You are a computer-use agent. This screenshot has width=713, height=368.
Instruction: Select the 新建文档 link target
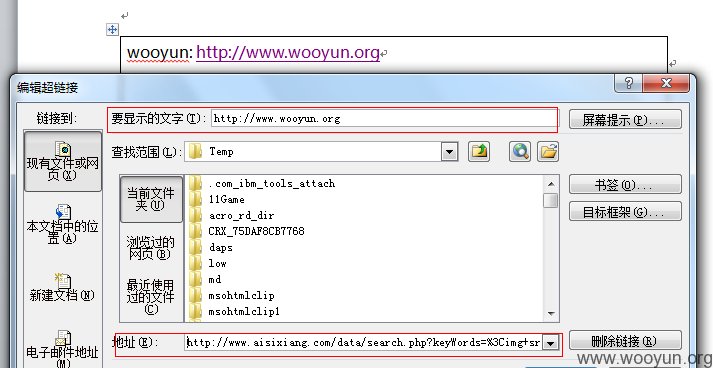click(x=63, y=287)
